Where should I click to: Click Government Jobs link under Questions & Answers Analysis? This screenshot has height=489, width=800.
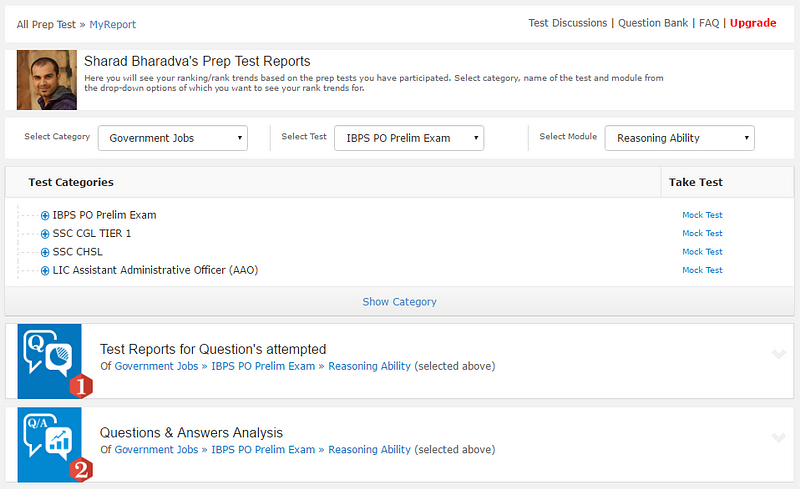point(156,450)
